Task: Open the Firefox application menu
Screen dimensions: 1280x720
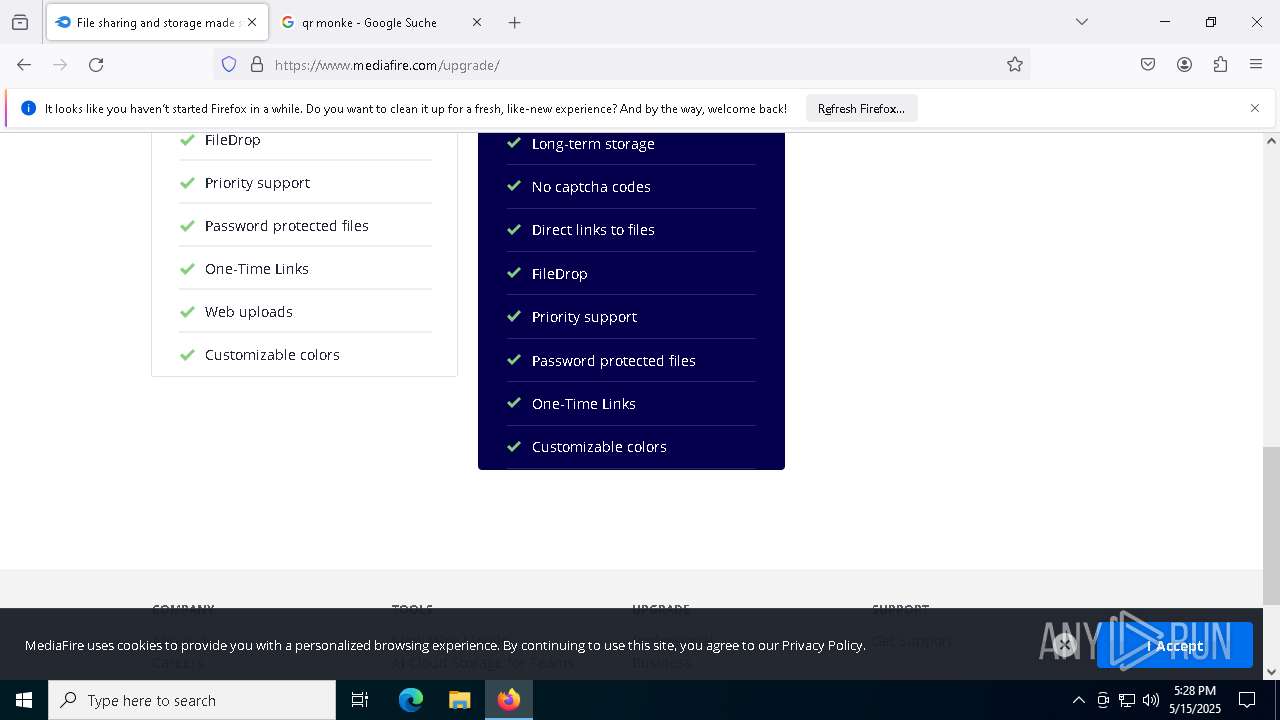Action: point(1256,65)
